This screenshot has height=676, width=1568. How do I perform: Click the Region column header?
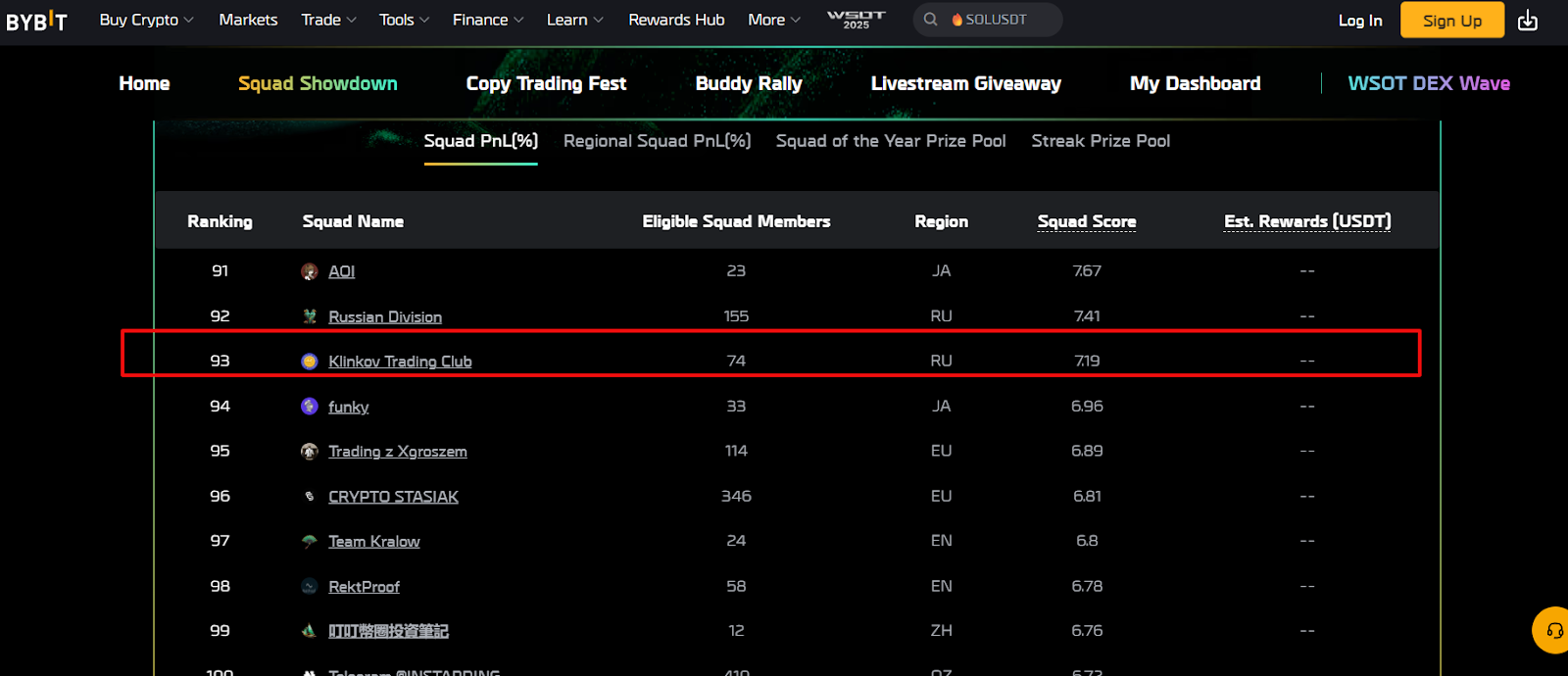[941, 221]
